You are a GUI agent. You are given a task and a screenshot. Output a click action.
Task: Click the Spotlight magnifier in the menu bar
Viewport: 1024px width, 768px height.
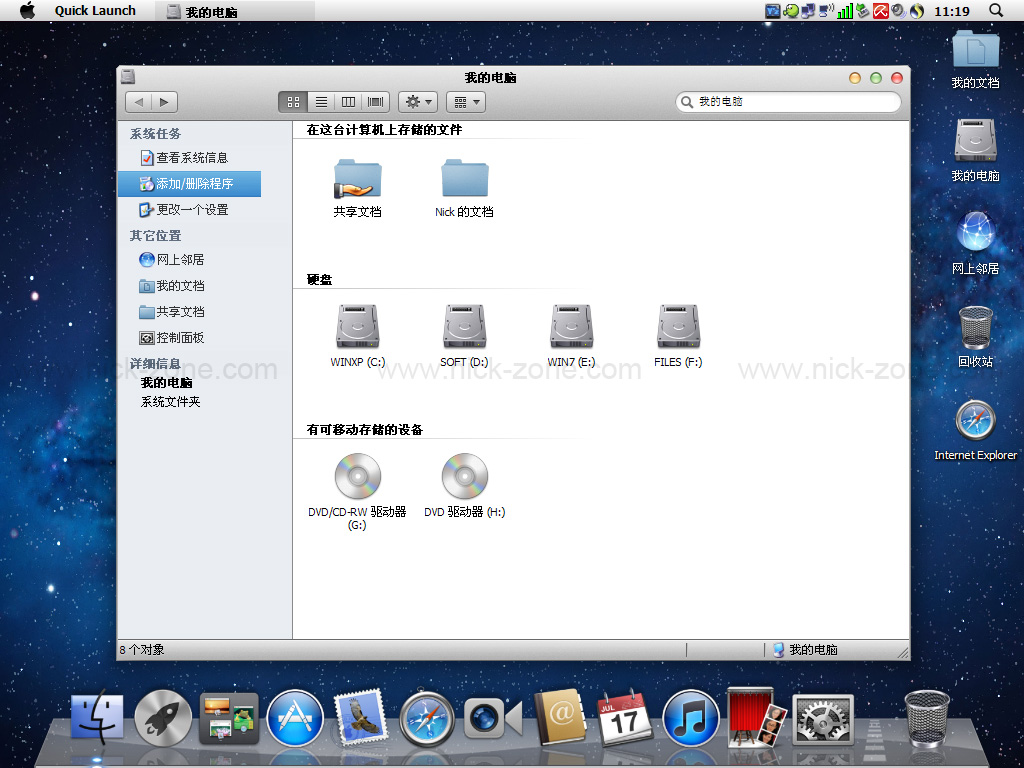pos(996,10)
